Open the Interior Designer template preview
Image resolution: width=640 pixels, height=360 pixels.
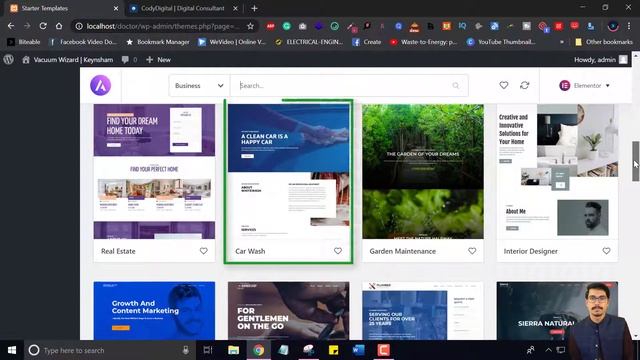[x=557, y=171]
